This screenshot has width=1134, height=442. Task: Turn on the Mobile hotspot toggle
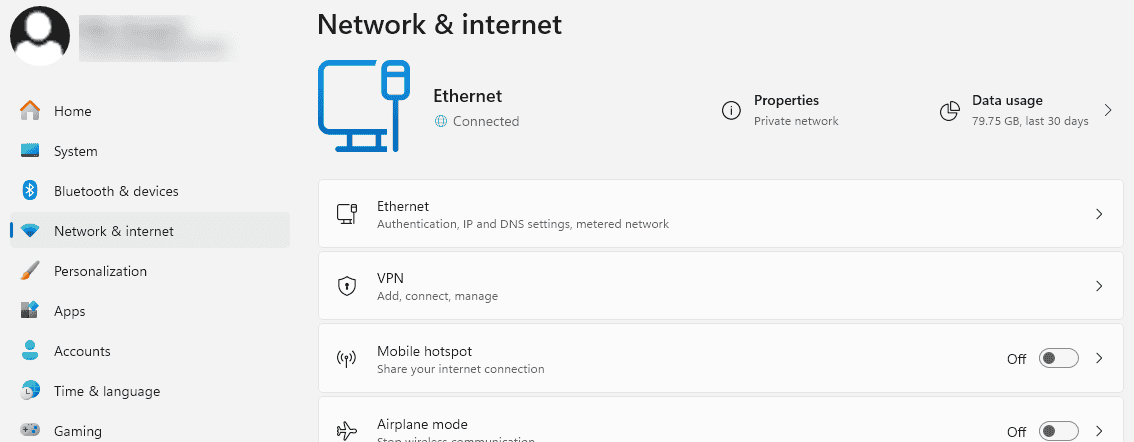point(1059,358)
